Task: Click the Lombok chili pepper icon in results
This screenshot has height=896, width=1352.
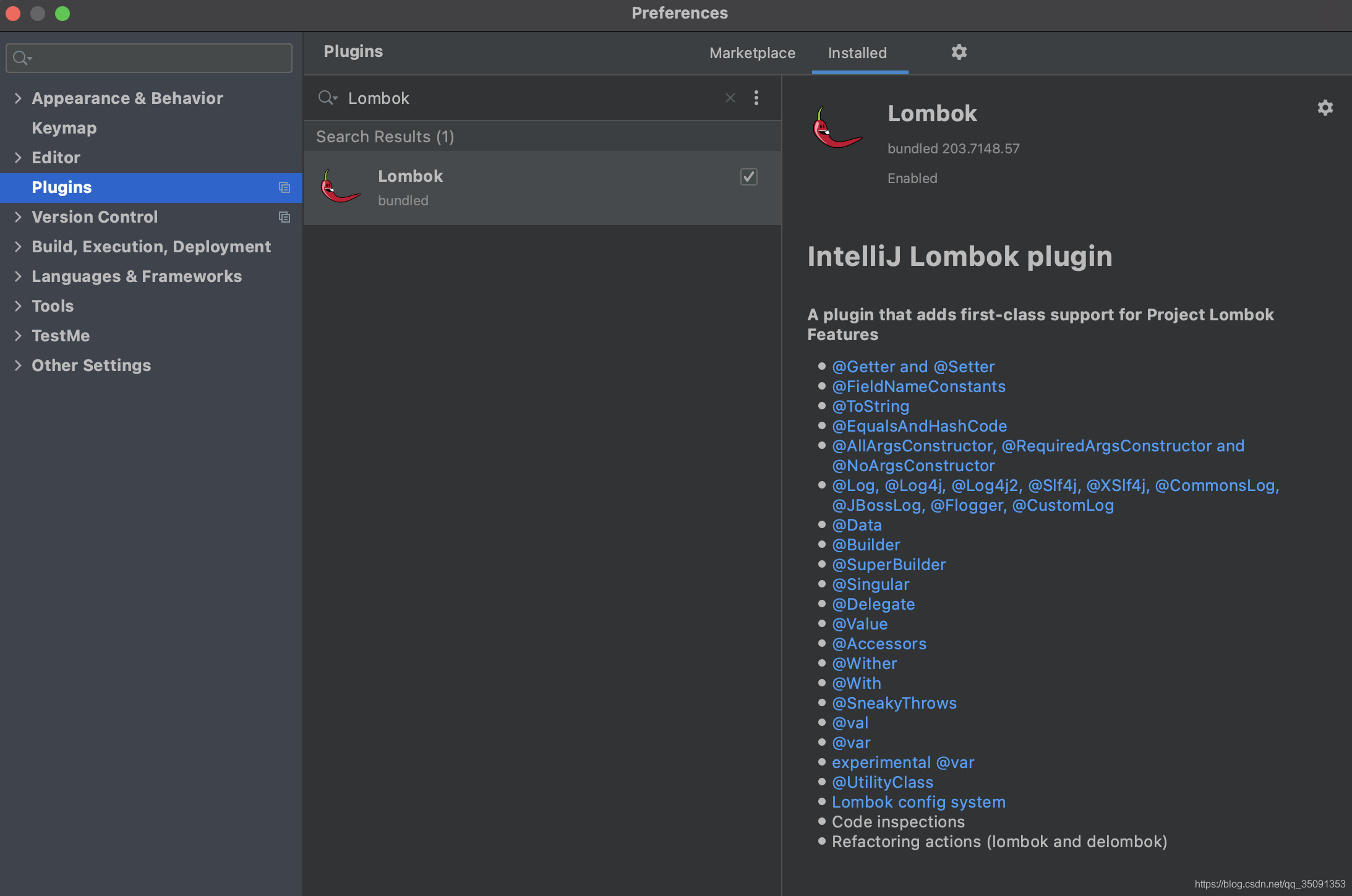Action: 340,187
